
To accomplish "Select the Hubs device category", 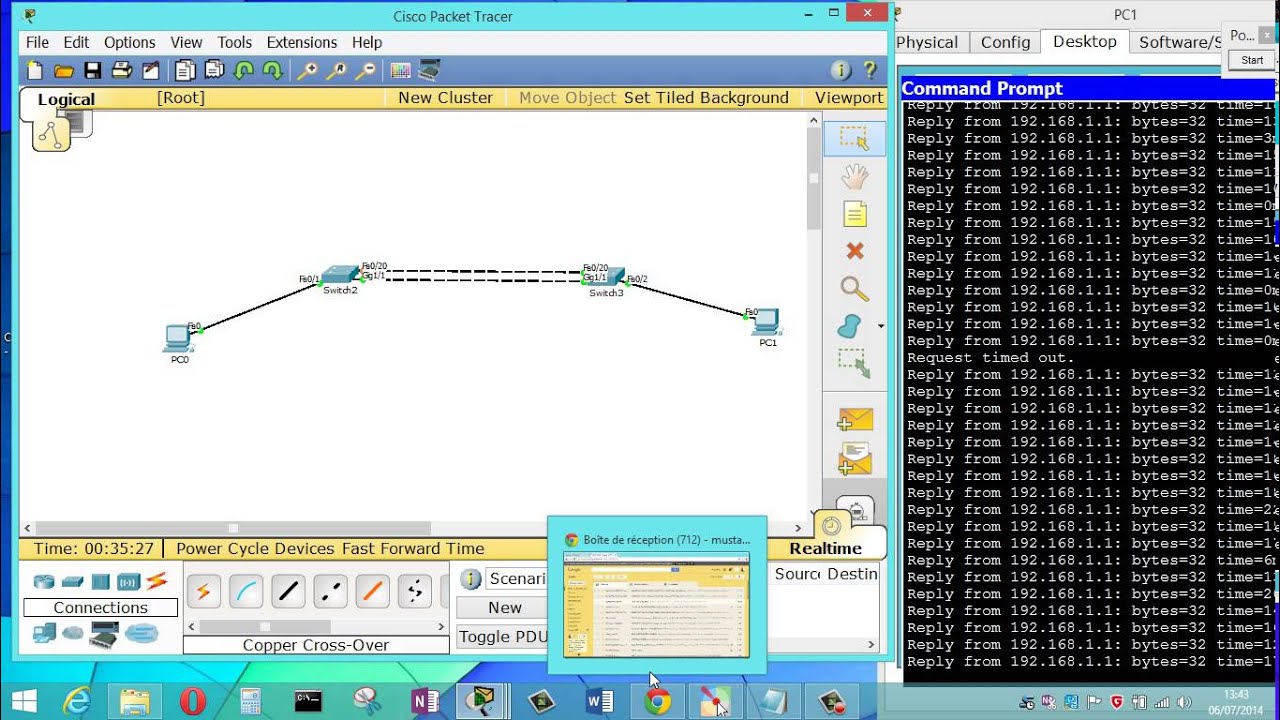I will [100, 582].
